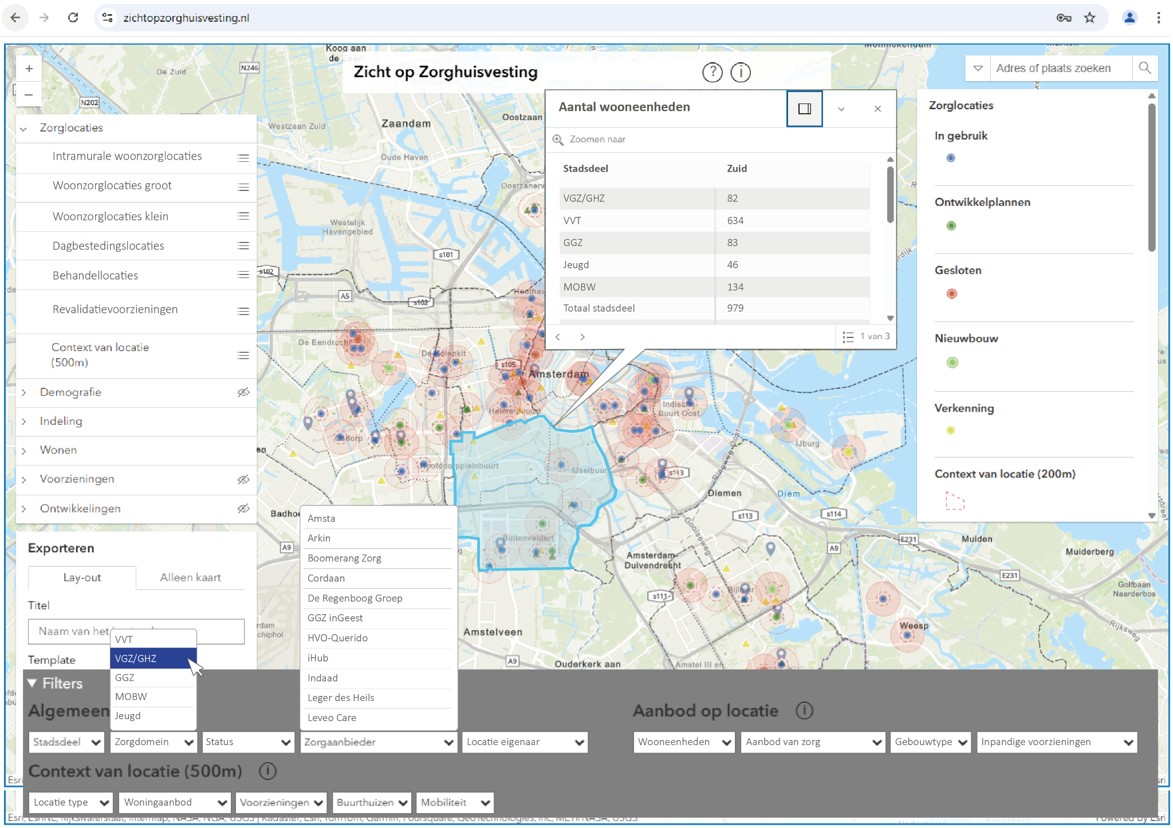The height and width of the screenshot is (828, 1173).
Task: Choose Amsta from Zorgaanbieder list
Action: point(379,518)
